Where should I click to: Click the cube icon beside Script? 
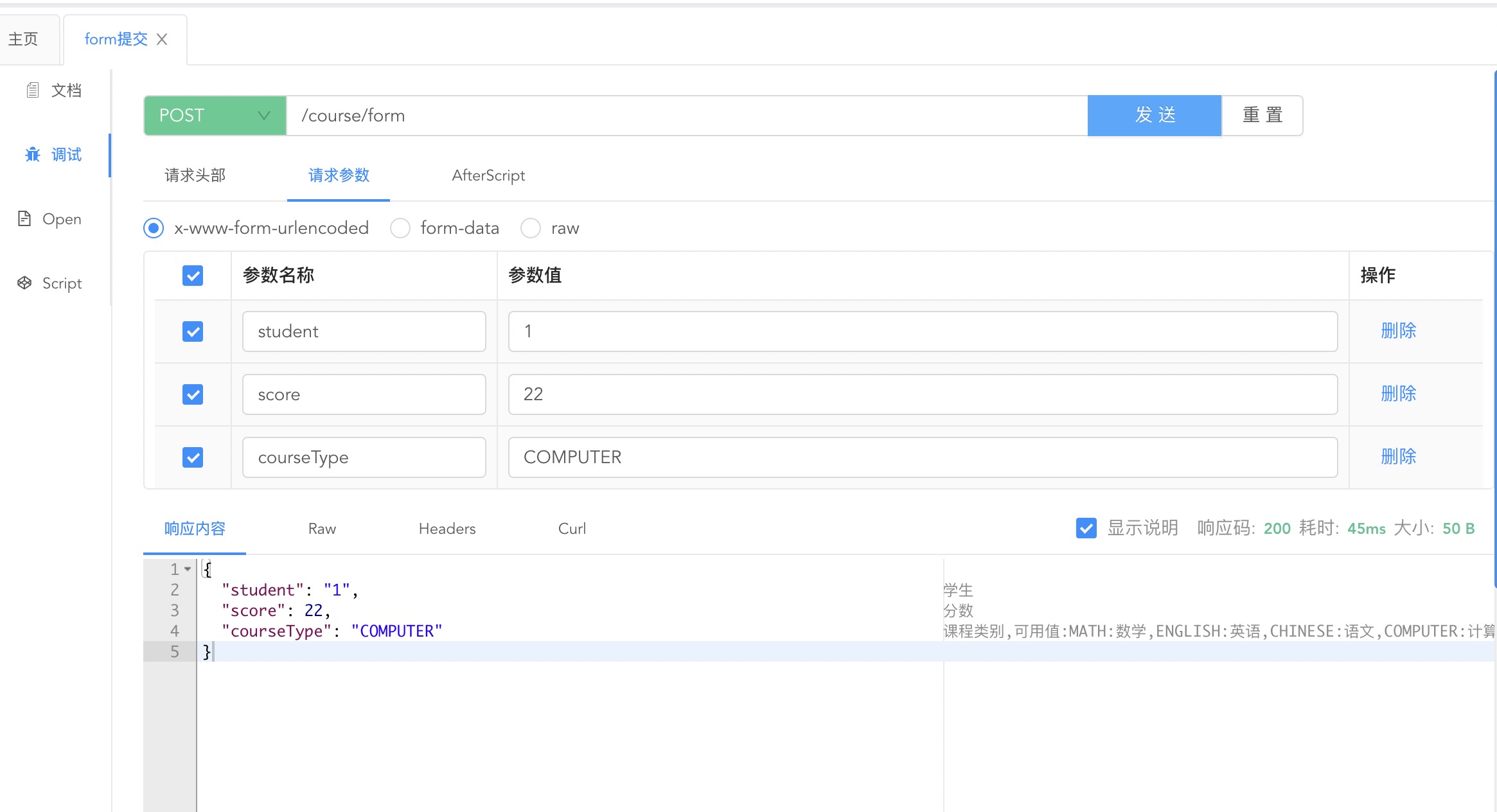click(24, 283)
